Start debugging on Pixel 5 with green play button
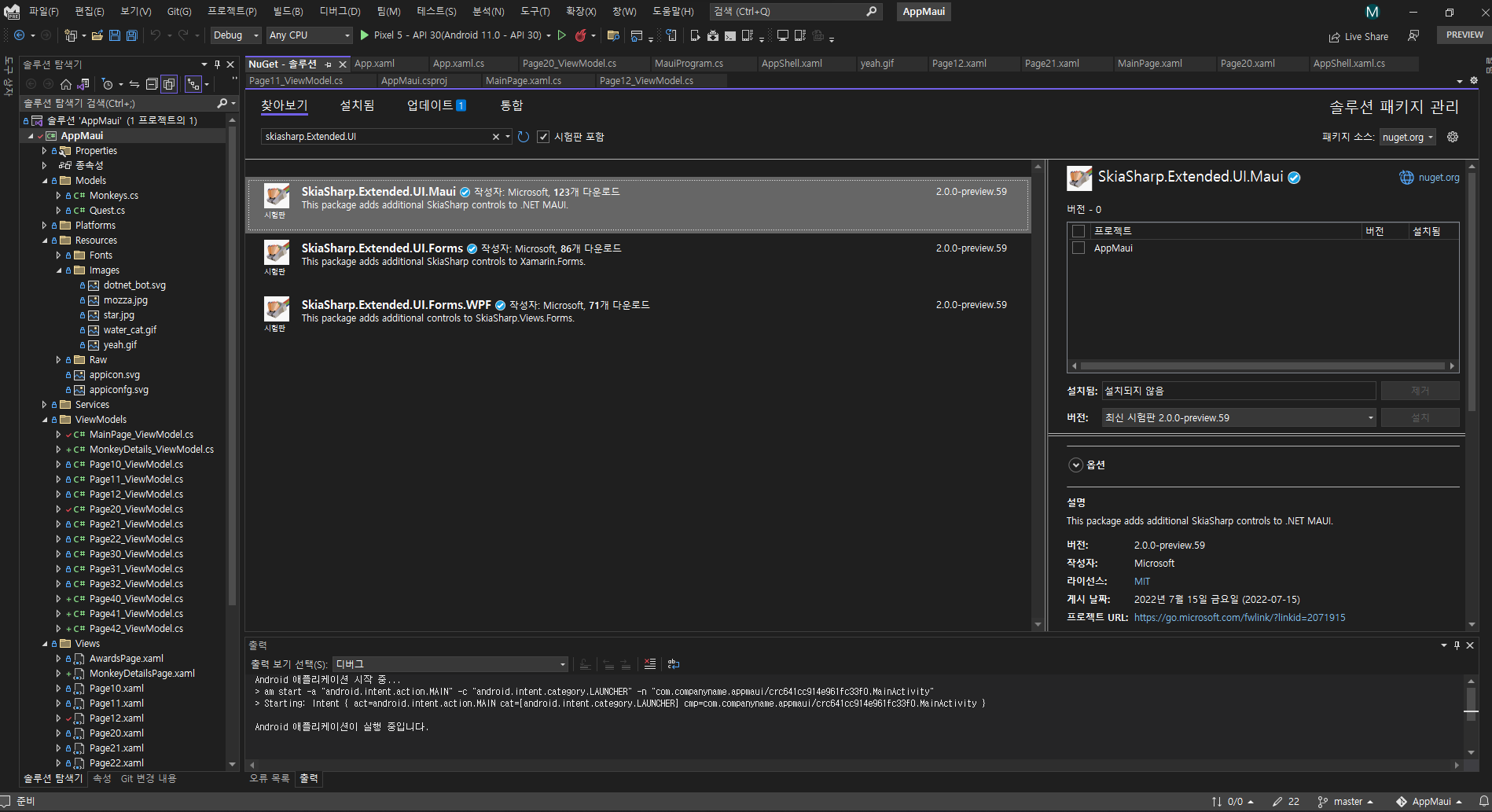This screenshot has width=1492, height=812. 365,35
